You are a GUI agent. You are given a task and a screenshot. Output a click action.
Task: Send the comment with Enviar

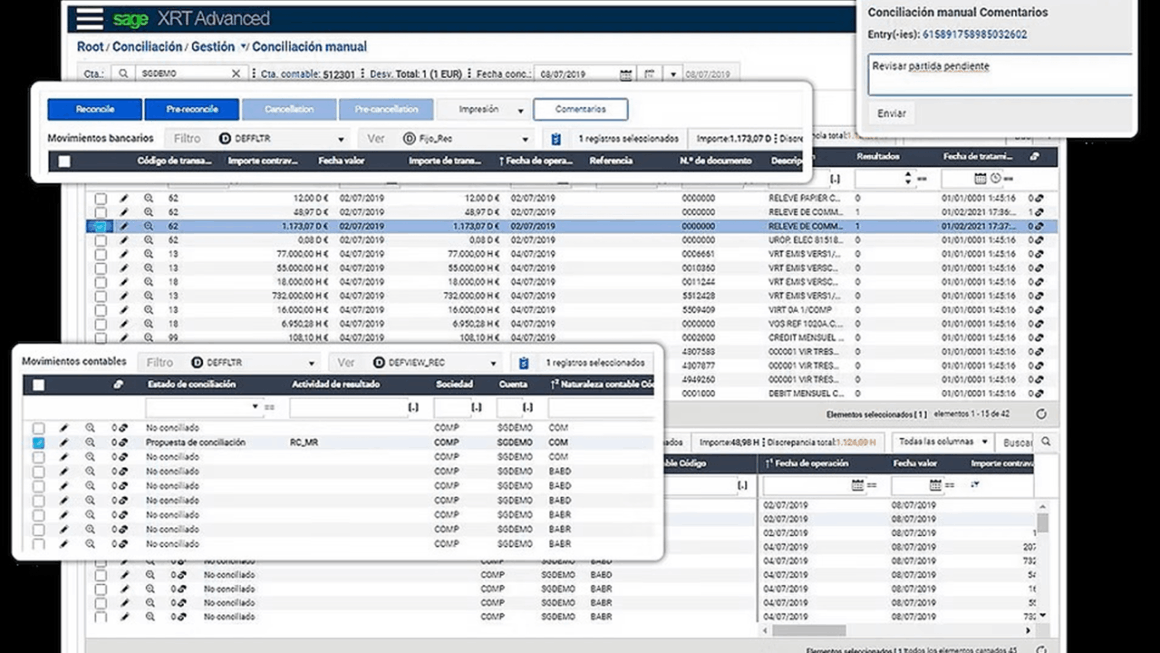891,113
